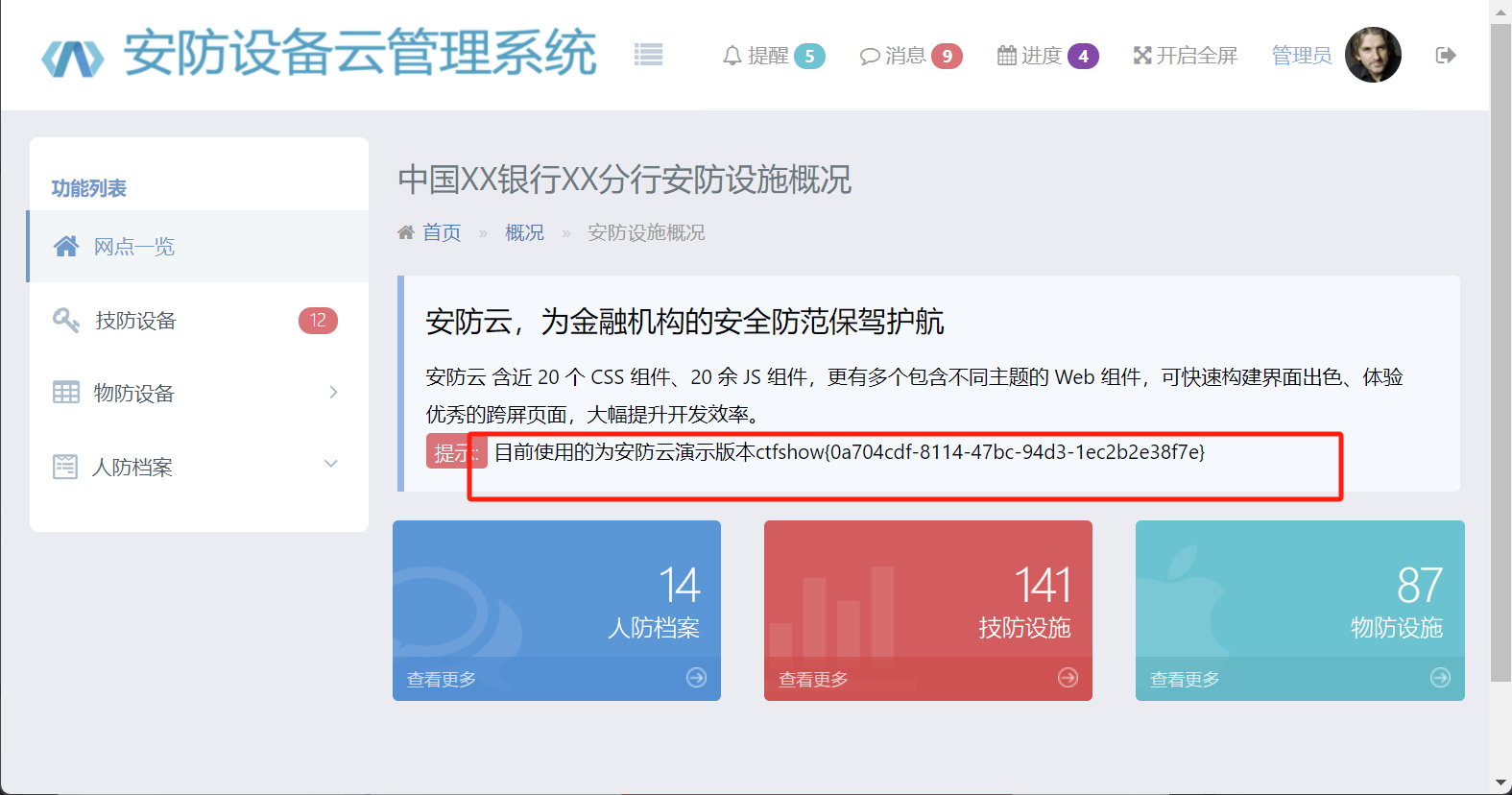This screenshot has width=1512, height=795.
Task: Open the 进度 progress menu
Action: pos(1048,56)
